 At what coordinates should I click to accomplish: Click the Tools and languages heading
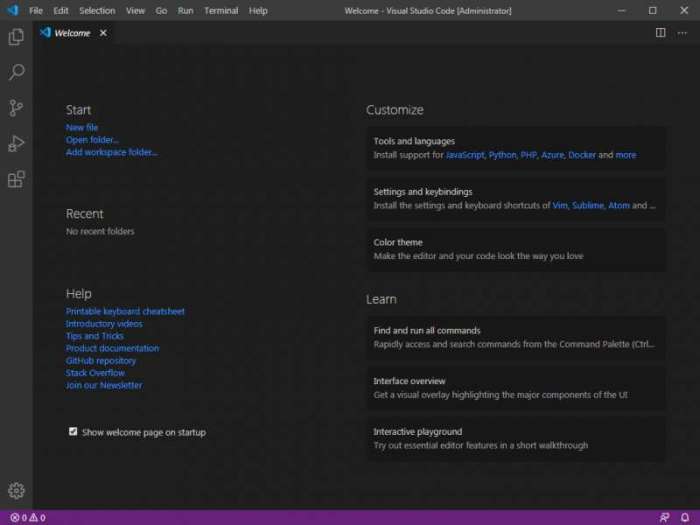pos(414,141)
